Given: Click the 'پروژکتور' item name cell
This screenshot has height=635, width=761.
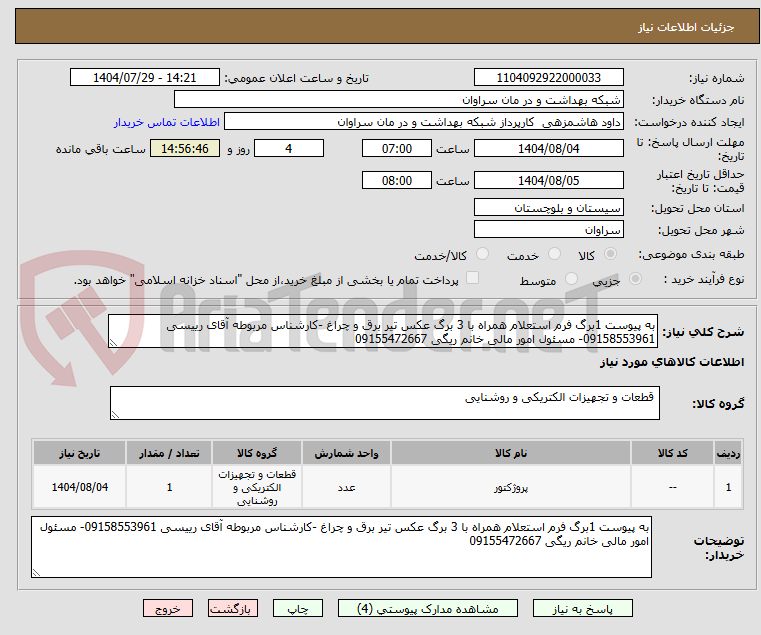Looking at the screenshot, I should [x=511, y=487].
